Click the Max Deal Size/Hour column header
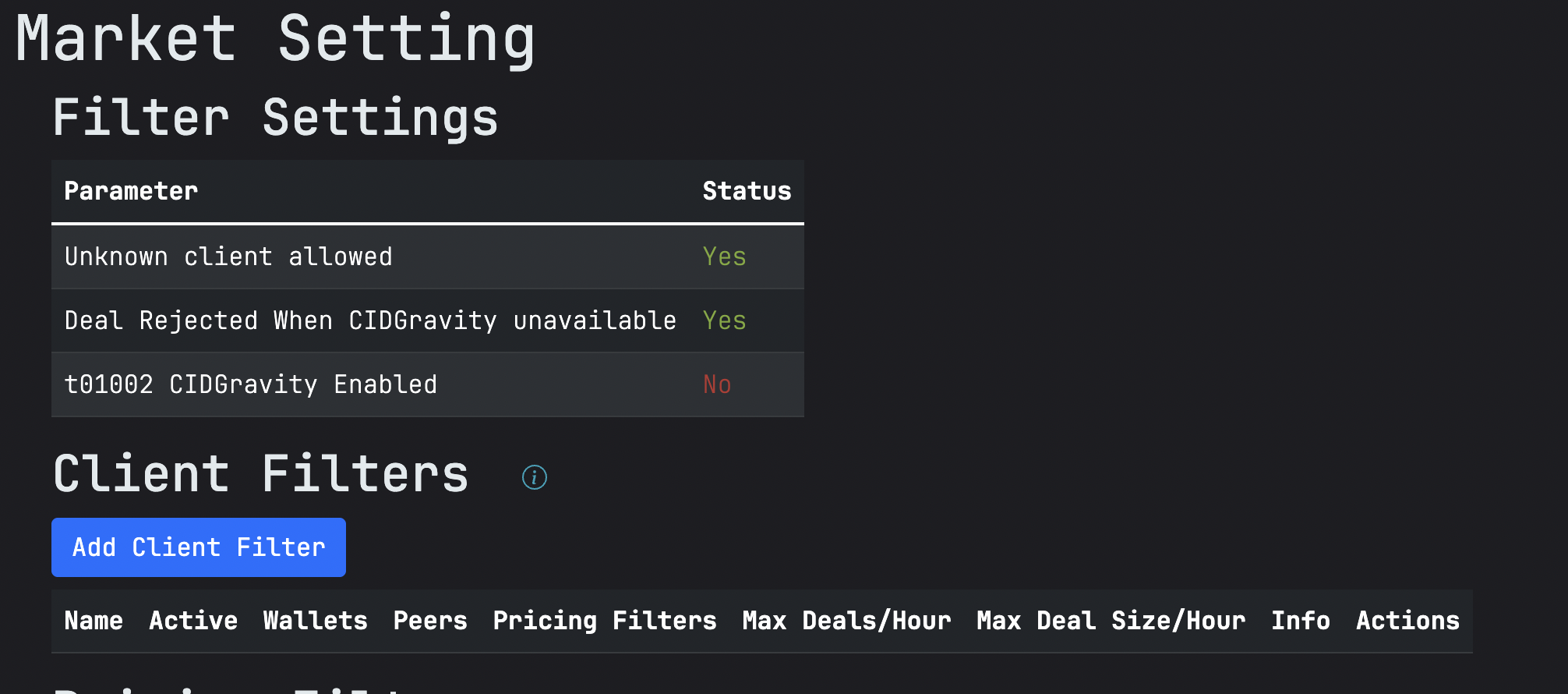 pos(1111,621)
